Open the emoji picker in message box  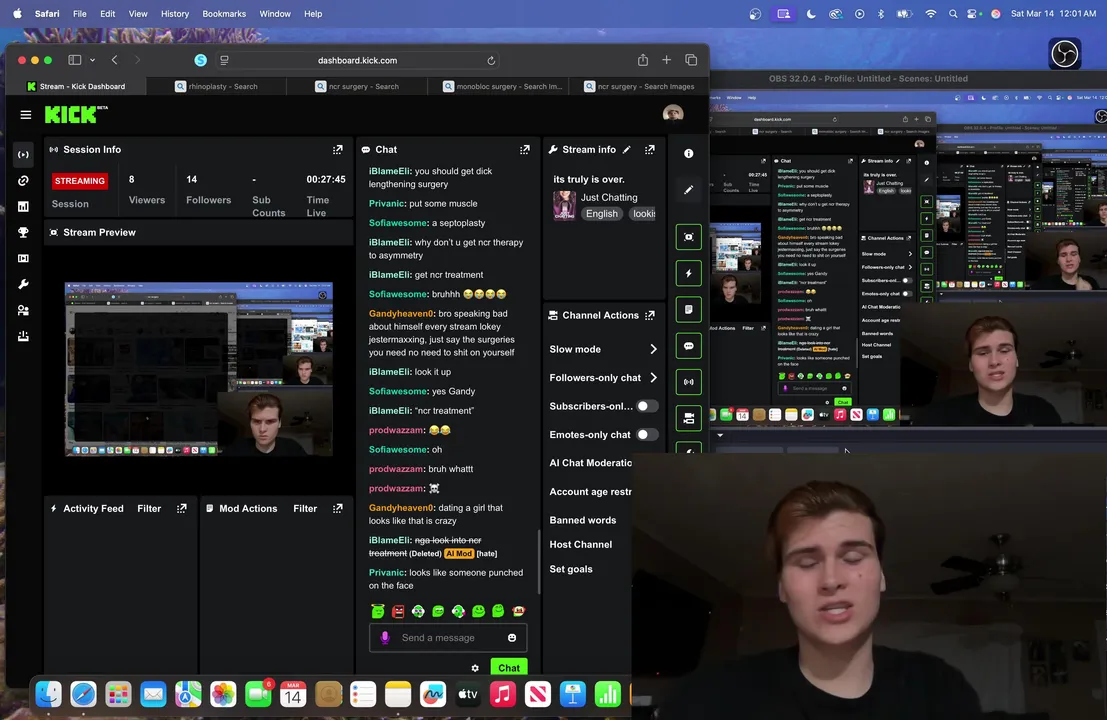tap(512, 638)
